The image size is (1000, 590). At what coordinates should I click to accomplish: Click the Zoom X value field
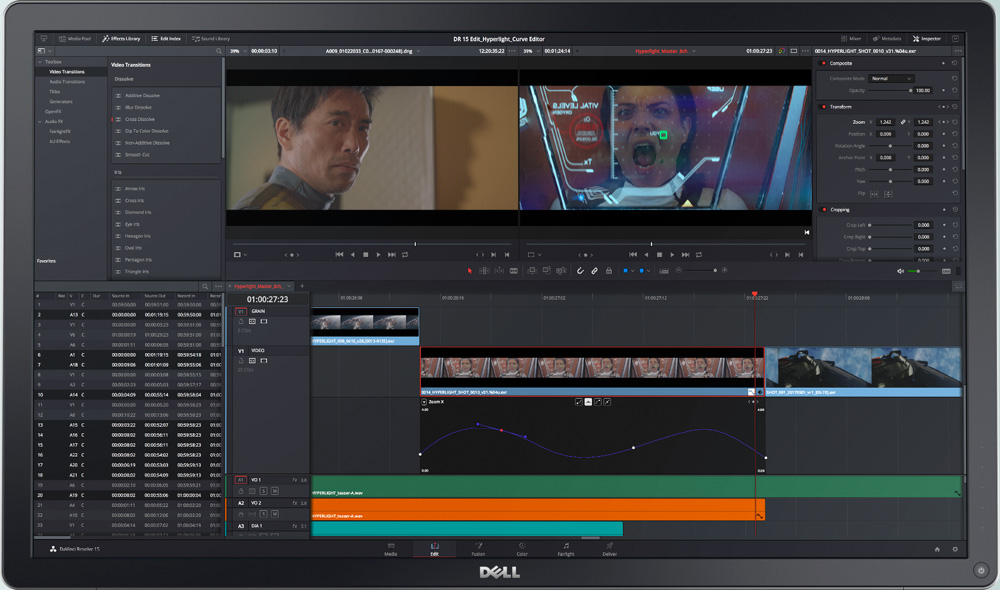[x=885, y=122]
